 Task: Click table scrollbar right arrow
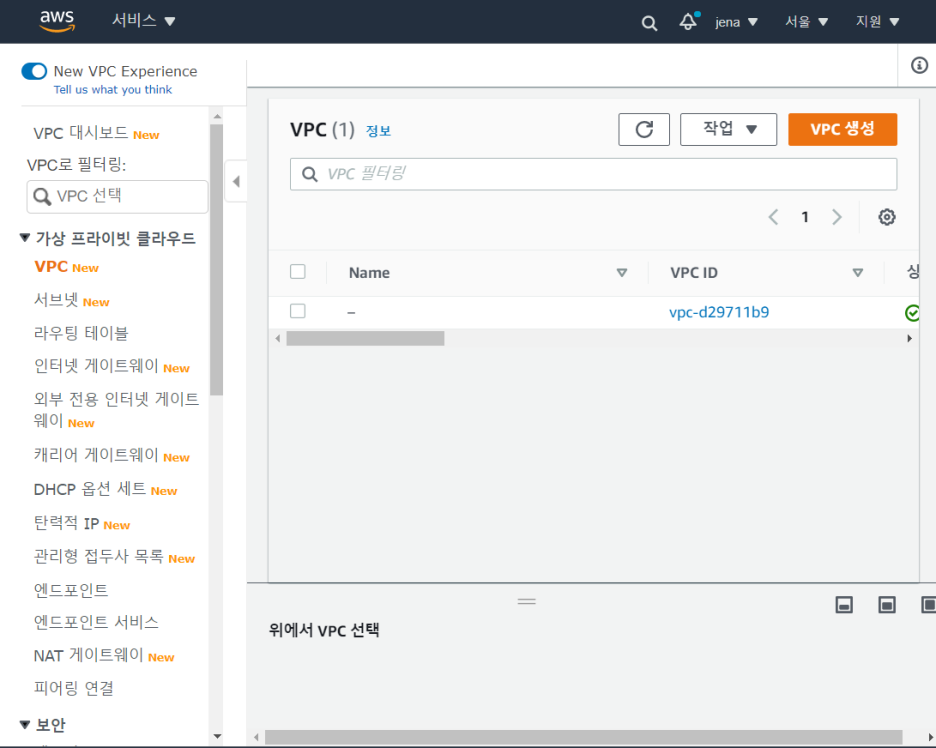coord(909,338)
